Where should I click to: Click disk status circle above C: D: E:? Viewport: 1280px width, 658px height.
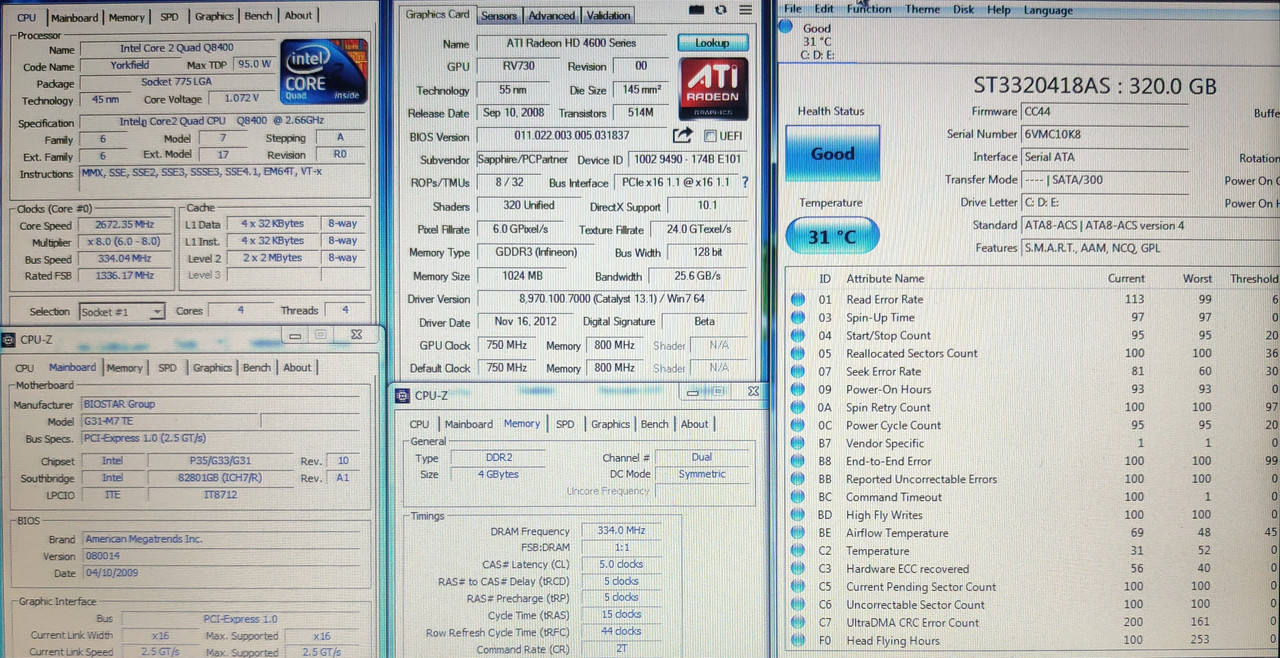[x=787, y=26]
